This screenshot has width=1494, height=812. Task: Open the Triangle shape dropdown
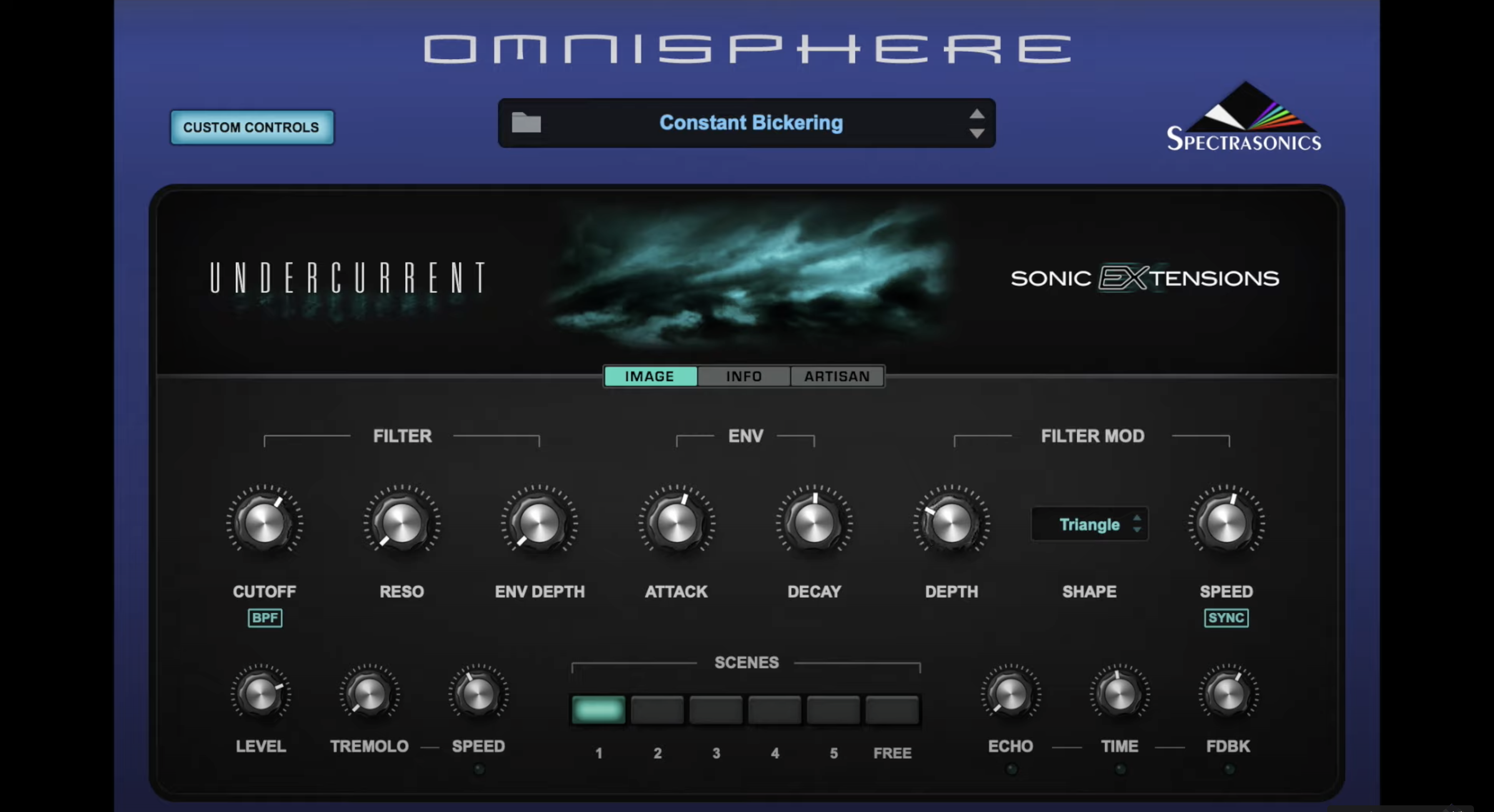point(1089,525)
